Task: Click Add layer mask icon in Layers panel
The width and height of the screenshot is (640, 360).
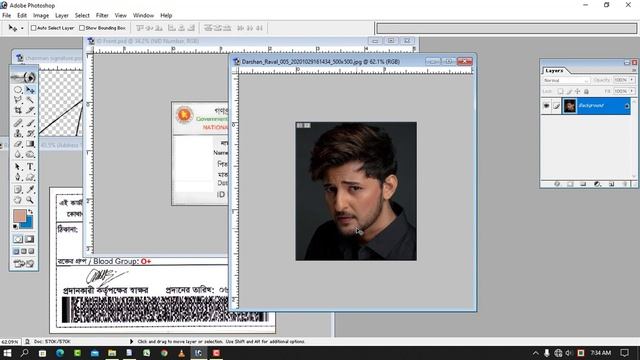Action: pos(570,184)
